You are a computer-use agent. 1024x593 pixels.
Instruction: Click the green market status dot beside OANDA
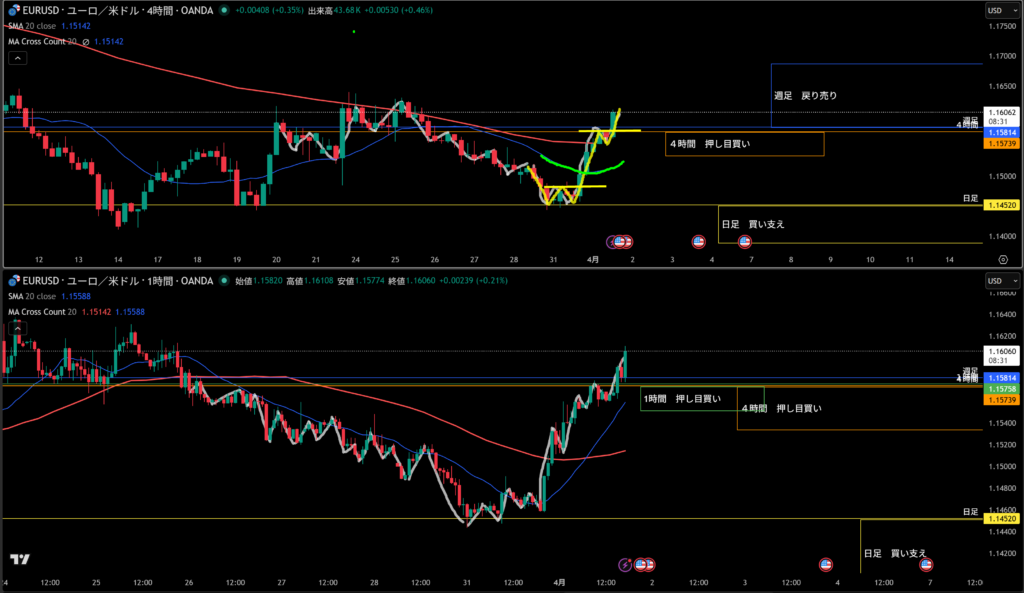tap(223, 10)
